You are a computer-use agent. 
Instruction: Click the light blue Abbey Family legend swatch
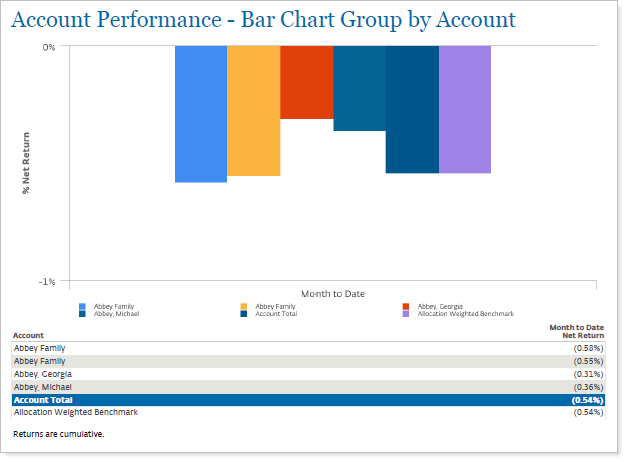(83, 306)
